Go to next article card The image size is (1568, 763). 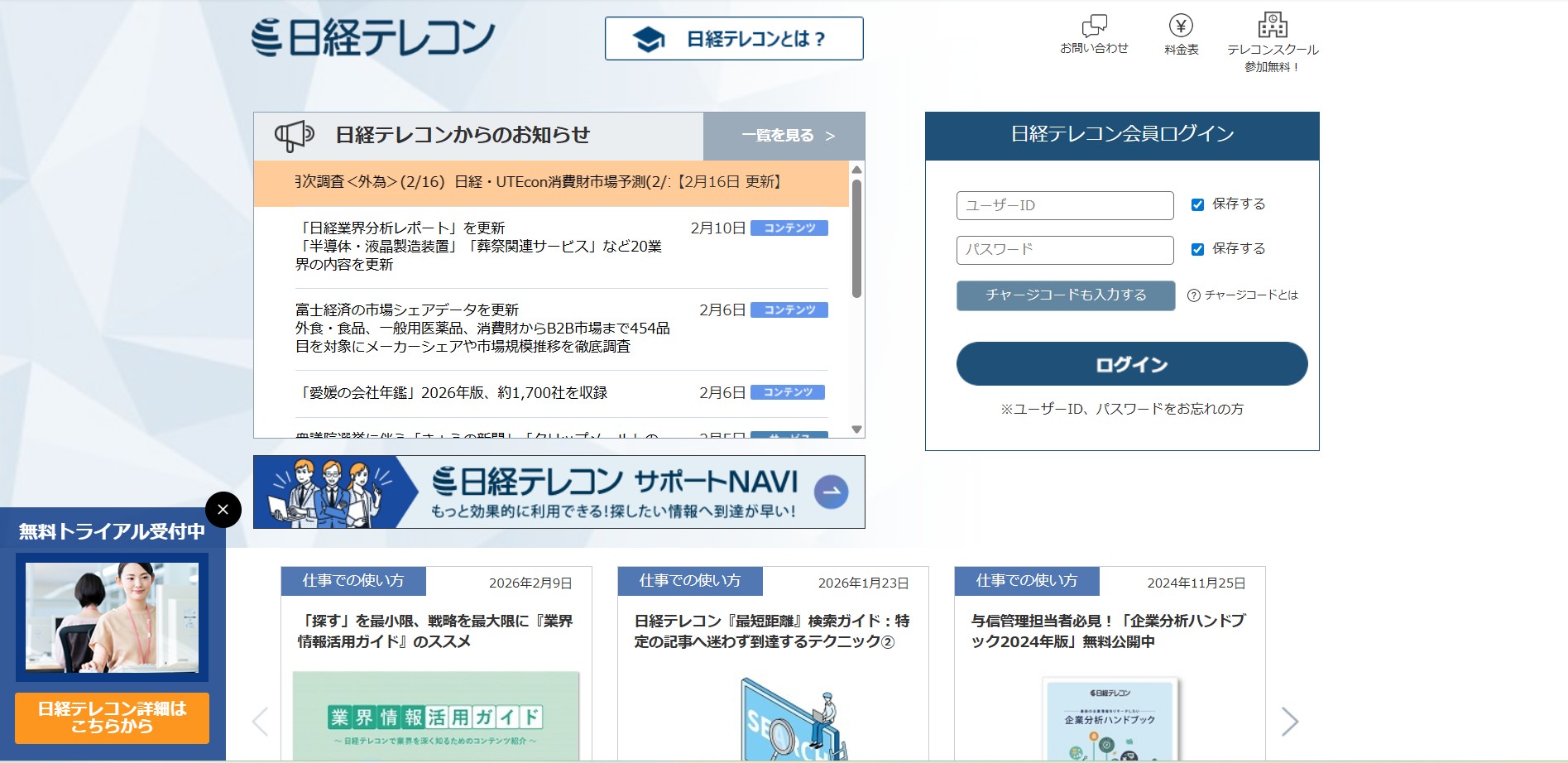pos(1289,722)
